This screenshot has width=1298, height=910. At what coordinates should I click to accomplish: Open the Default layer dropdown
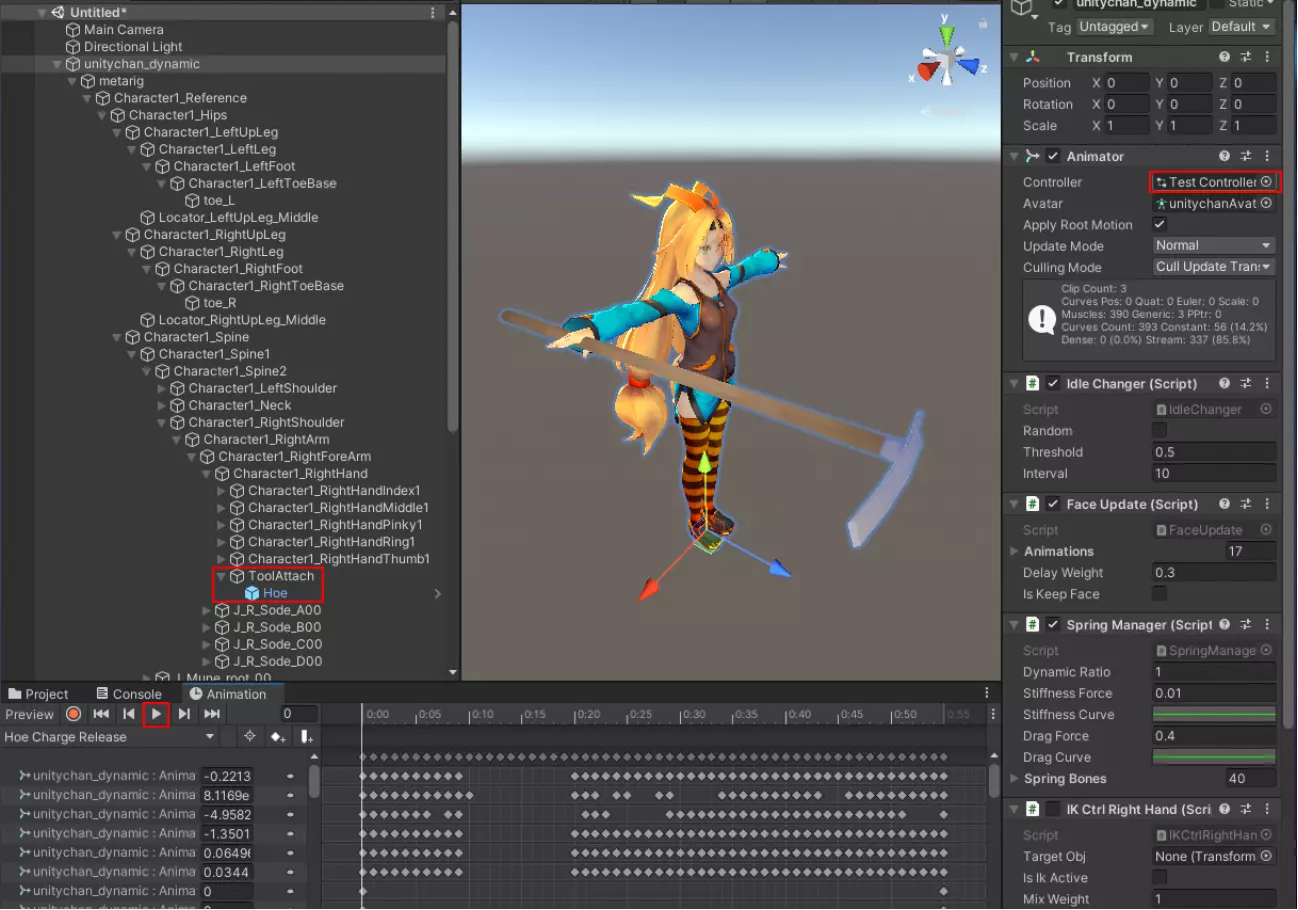click(x=1241, y=27)
